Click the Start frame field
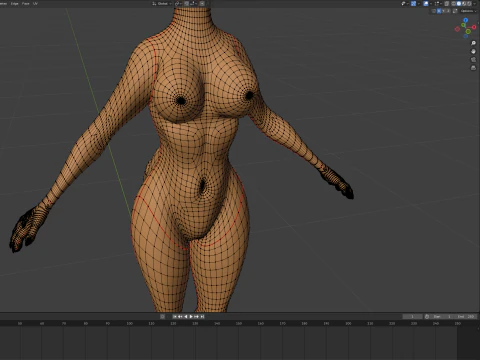480x360 pixels. (x=442, y=316)
